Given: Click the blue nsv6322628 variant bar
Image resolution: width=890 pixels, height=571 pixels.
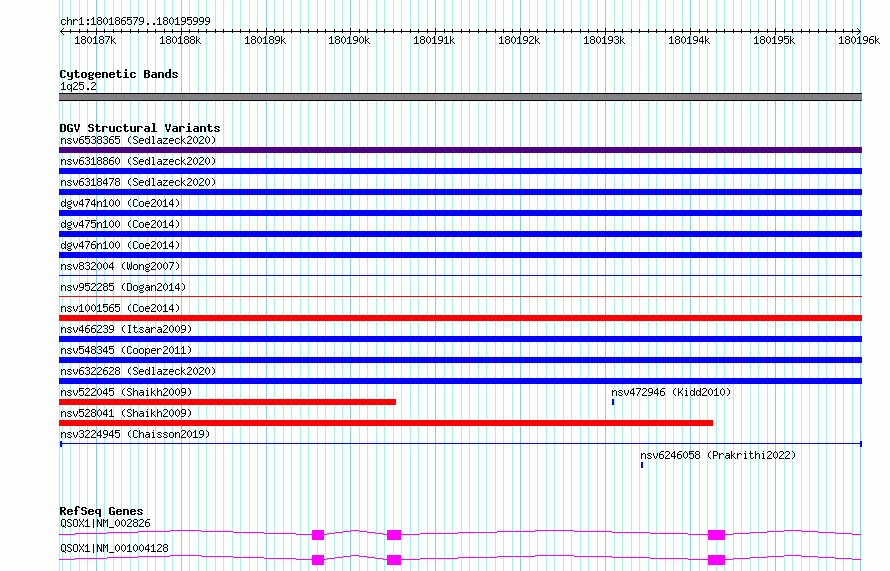Looking at the screenshot, I should (460, 381).
